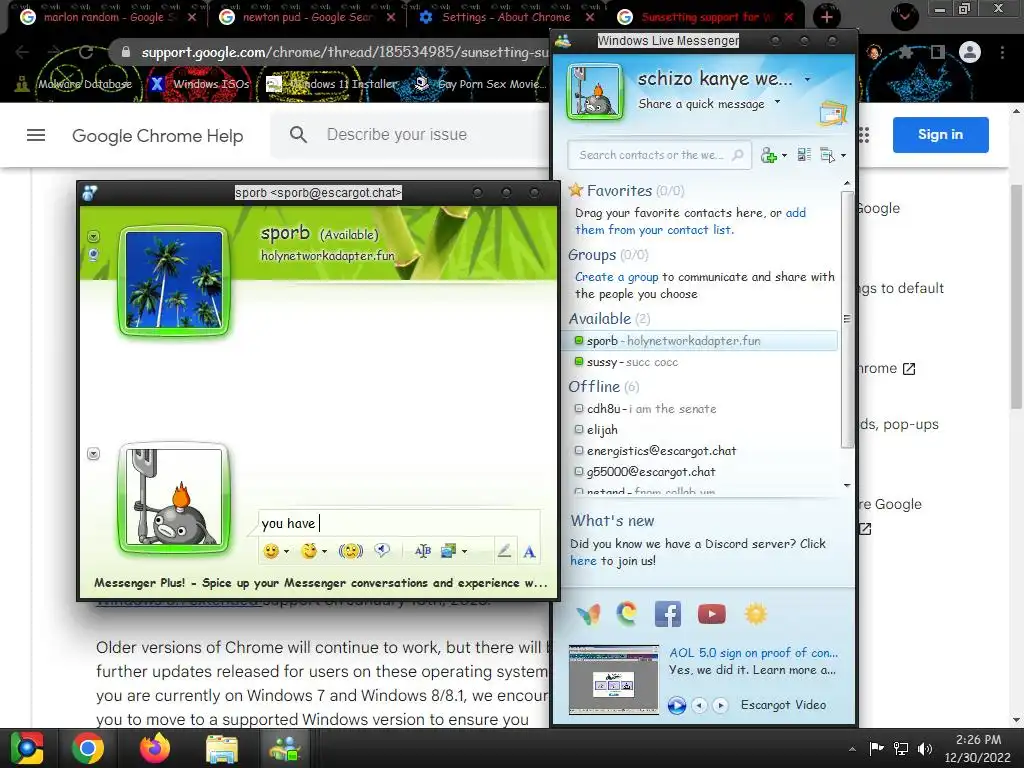This screenshot has width=1024, height=768.
Task: Click the AB text formatting icon in chat
Action: [423, 551]
